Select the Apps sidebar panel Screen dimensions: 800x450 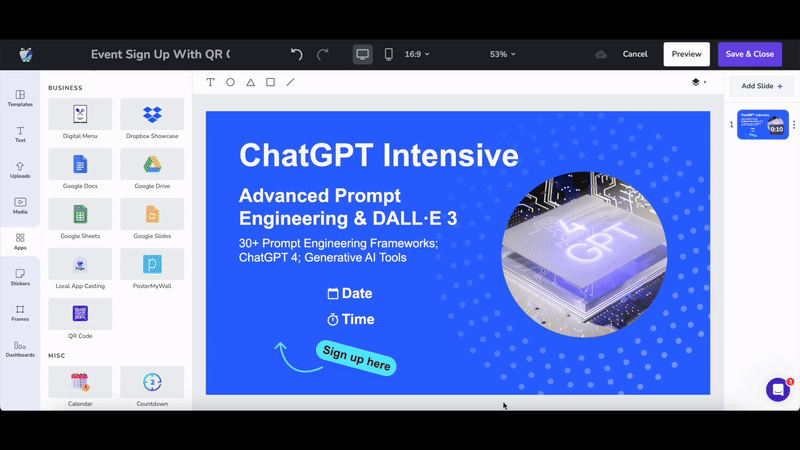pos(20,241)
